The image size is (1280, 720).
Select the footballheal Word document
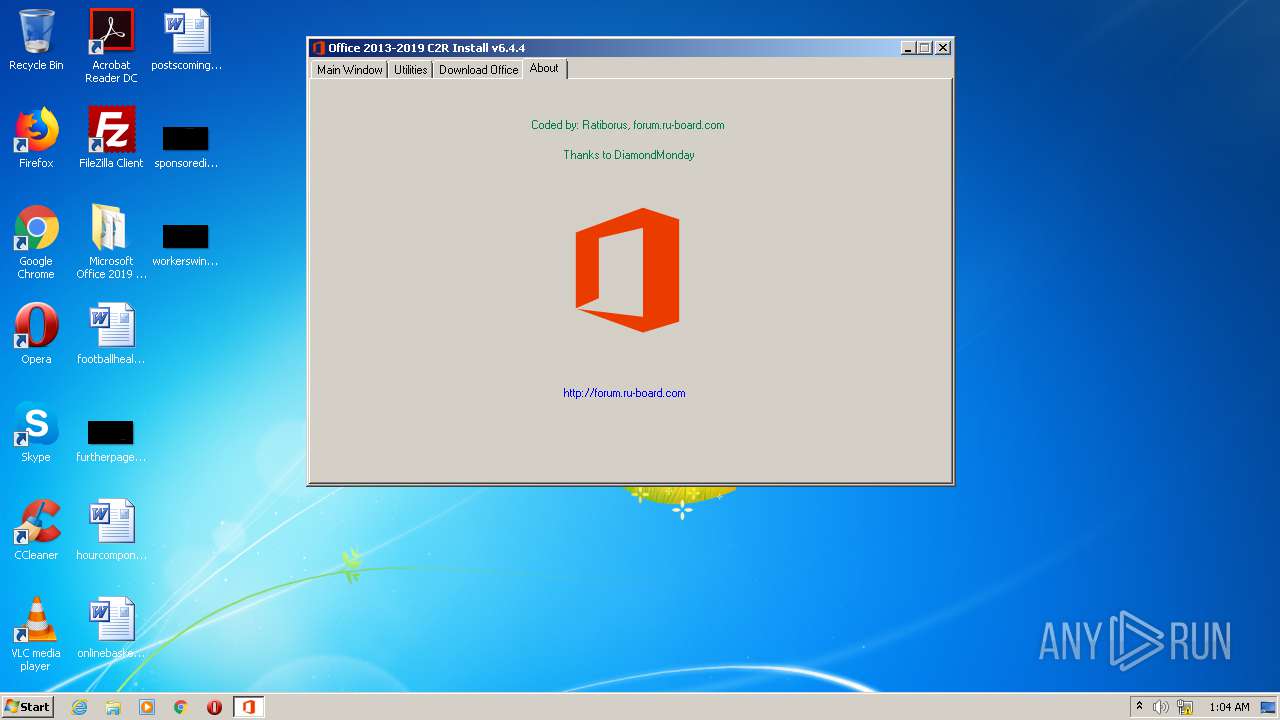pos(111,334)
